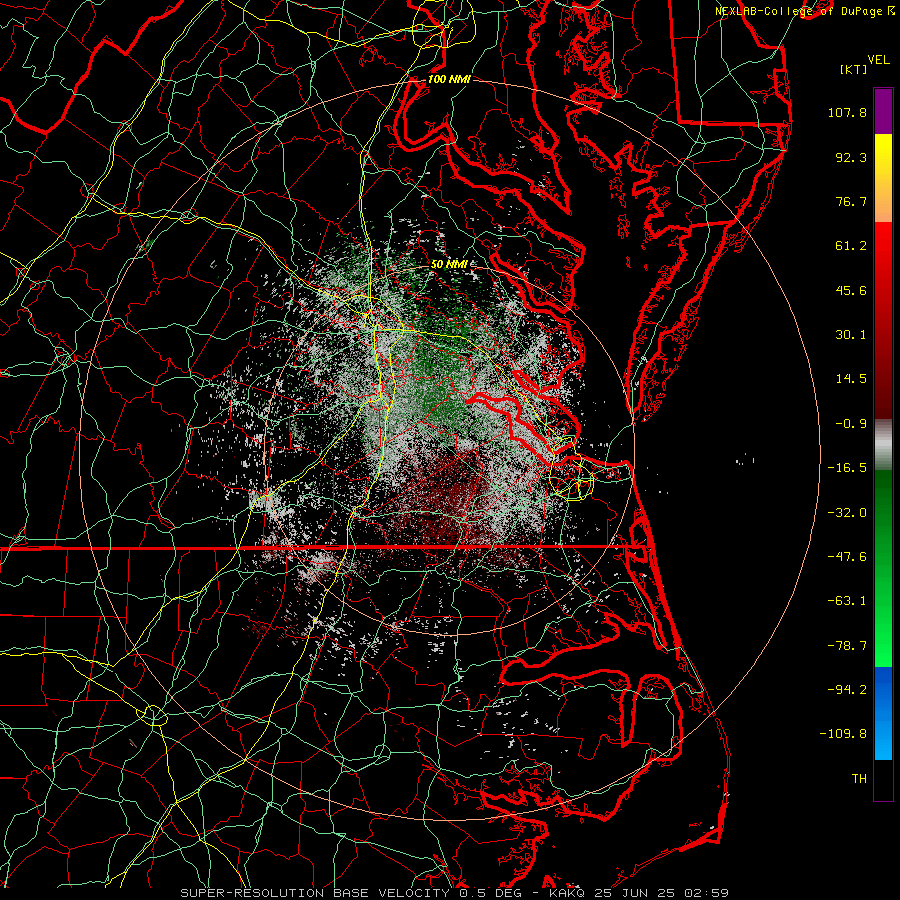Select the 76.7 scale value
This screenshot has width=900, height=900.
coord(851,201)
